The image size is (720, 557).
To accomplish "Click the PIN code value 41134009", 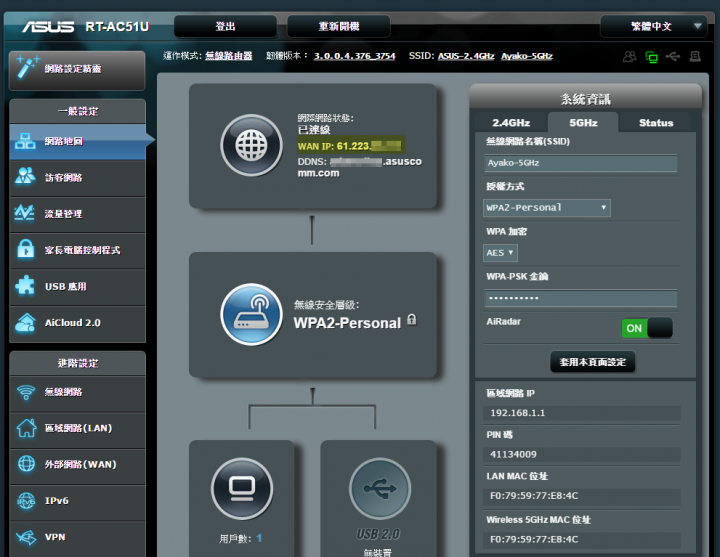I will (x=513, y=454).
